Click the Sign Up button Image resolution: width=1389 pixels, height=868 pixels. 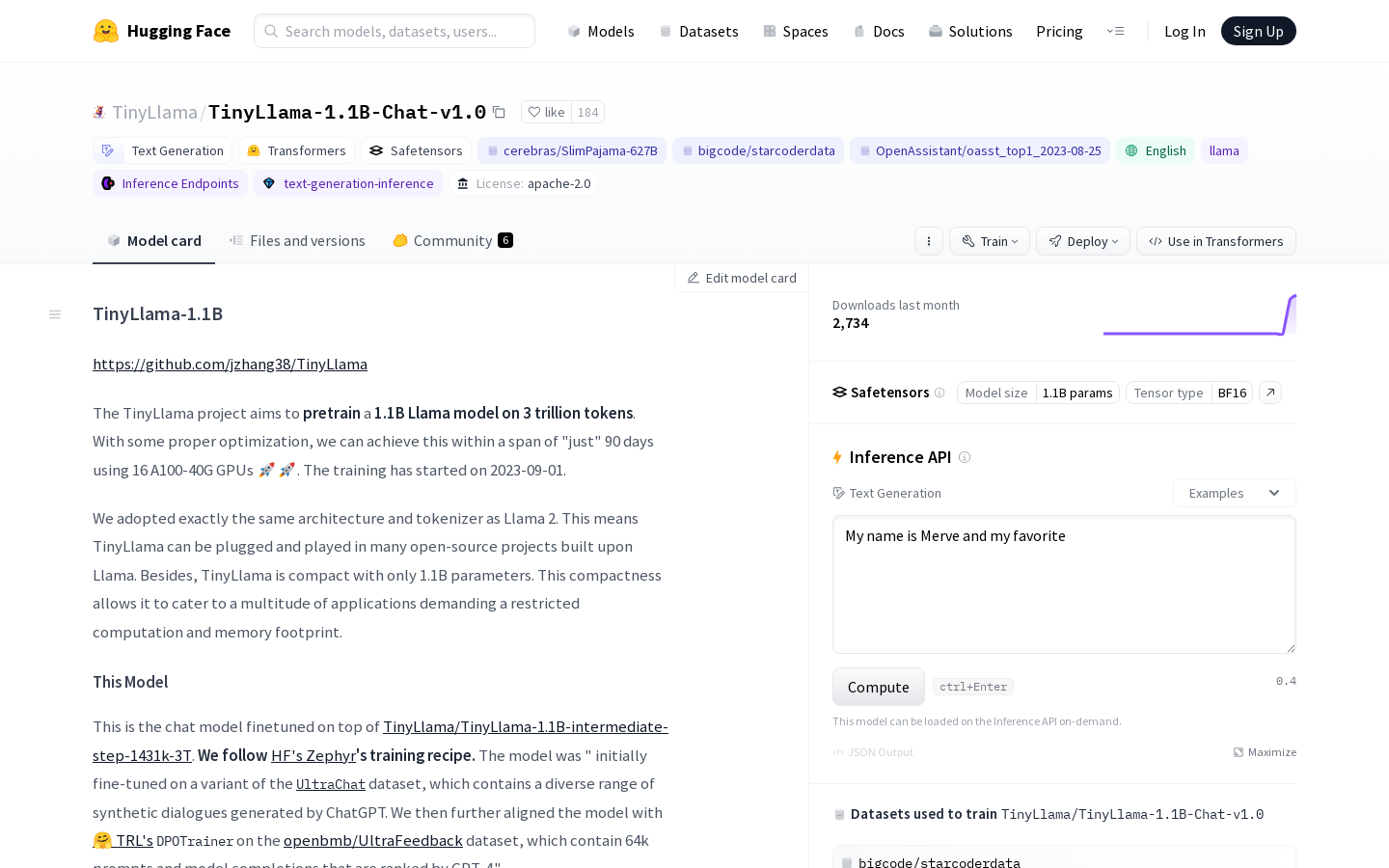click(x=1259, y=31)
